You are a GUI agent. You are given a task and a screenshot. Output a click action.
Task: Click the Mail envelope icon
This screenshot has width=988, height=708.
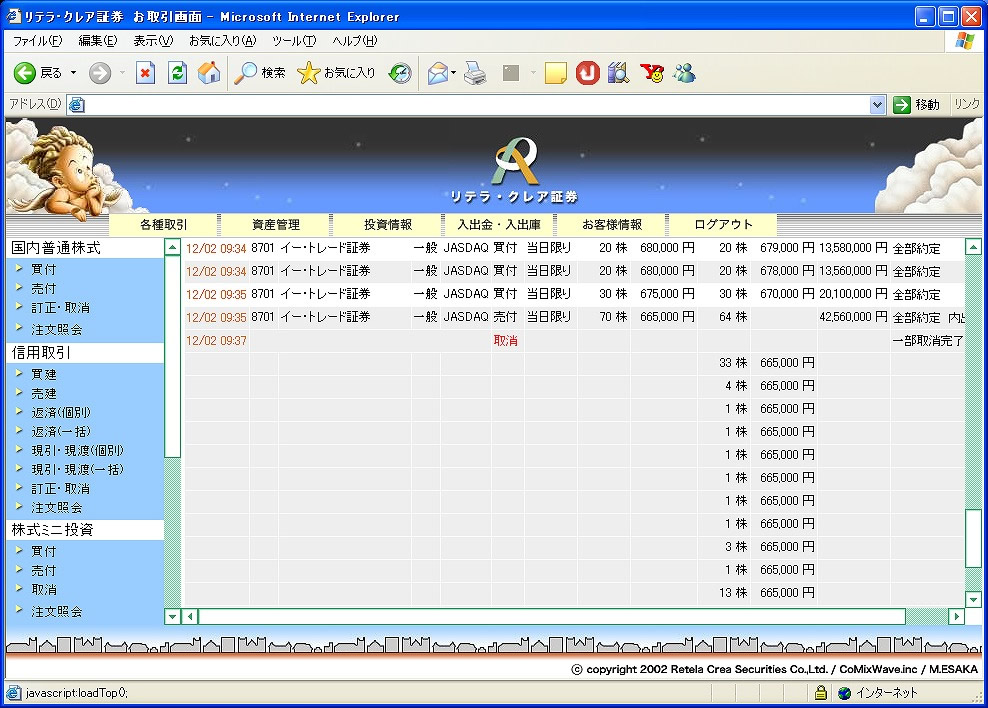pyautogui.click(x=437, y=73)
